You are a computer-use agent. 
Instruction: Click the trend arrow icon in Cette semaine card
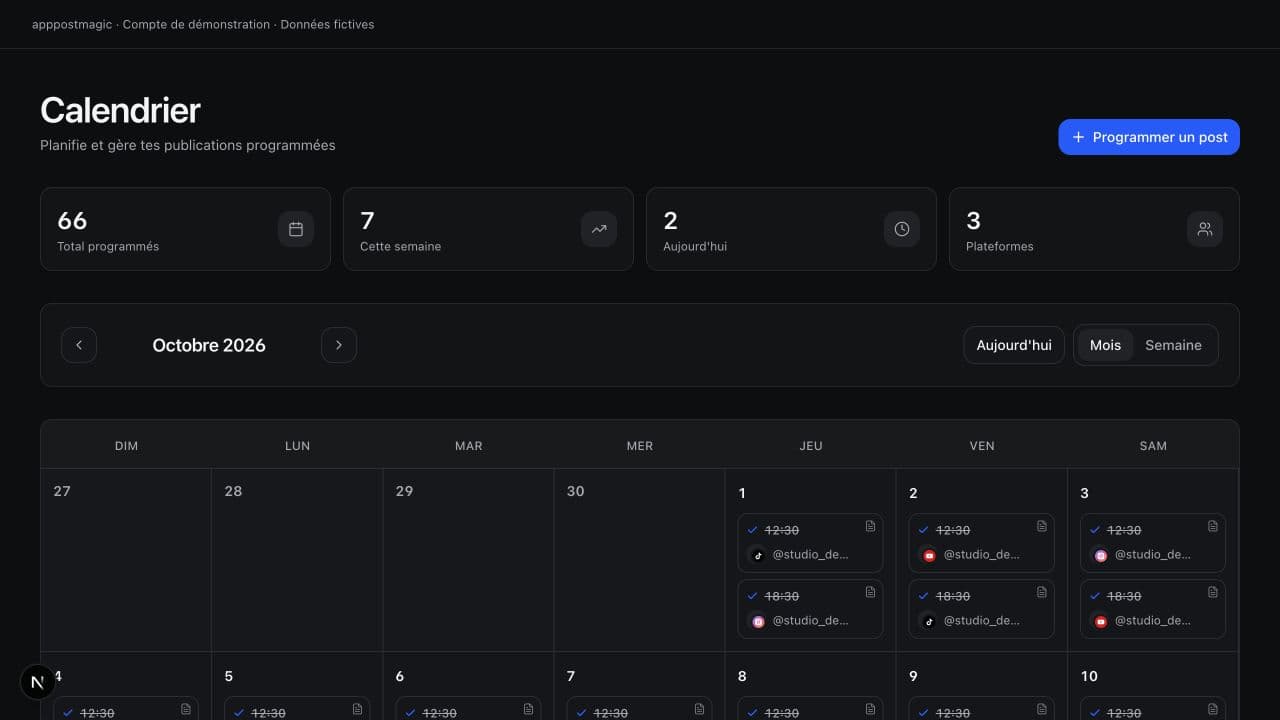pyautogui.click(x=599, y=229)
